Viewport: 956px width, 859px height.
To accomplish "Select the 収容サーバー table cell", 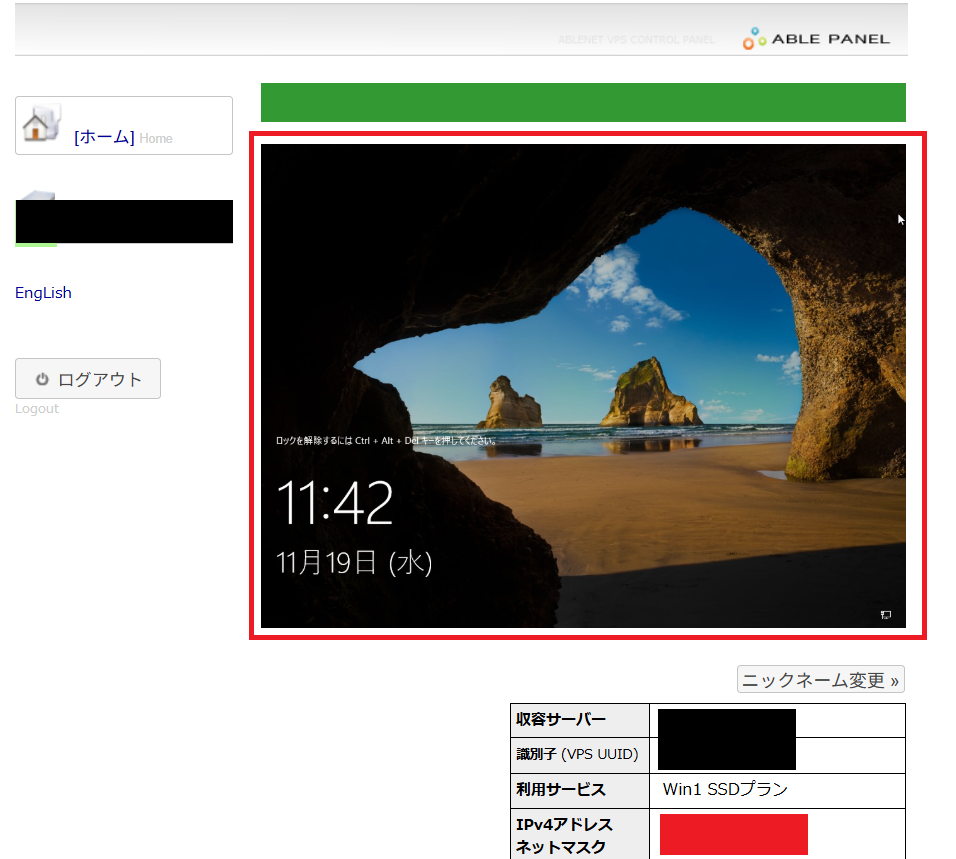I will (x=580, y=719).
